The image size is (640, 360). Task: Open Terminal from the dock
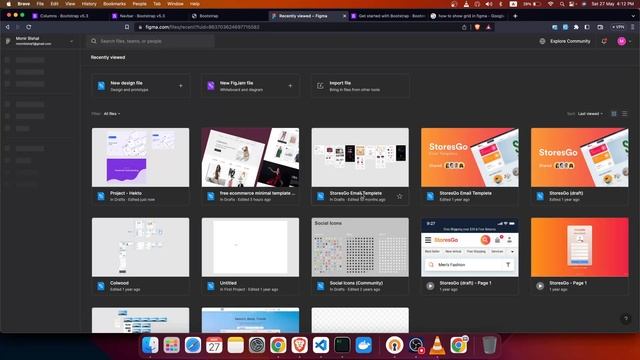342,345
